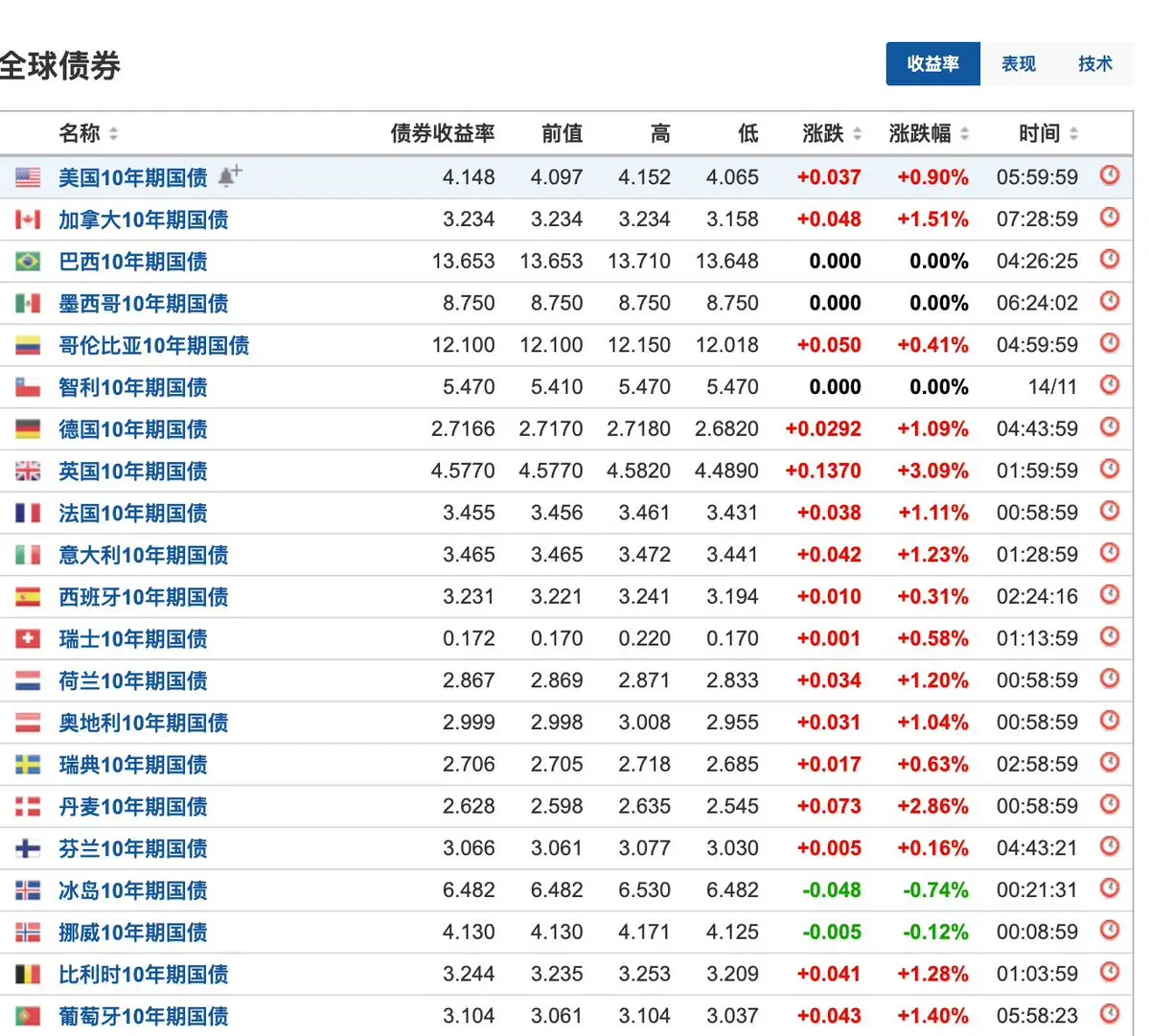The height and width of the screenshot is (1036, 1149).
Task: Click clock icon in 瑞士10年期国债 row
Action: pyautogui.click(x=1110, y=636)
